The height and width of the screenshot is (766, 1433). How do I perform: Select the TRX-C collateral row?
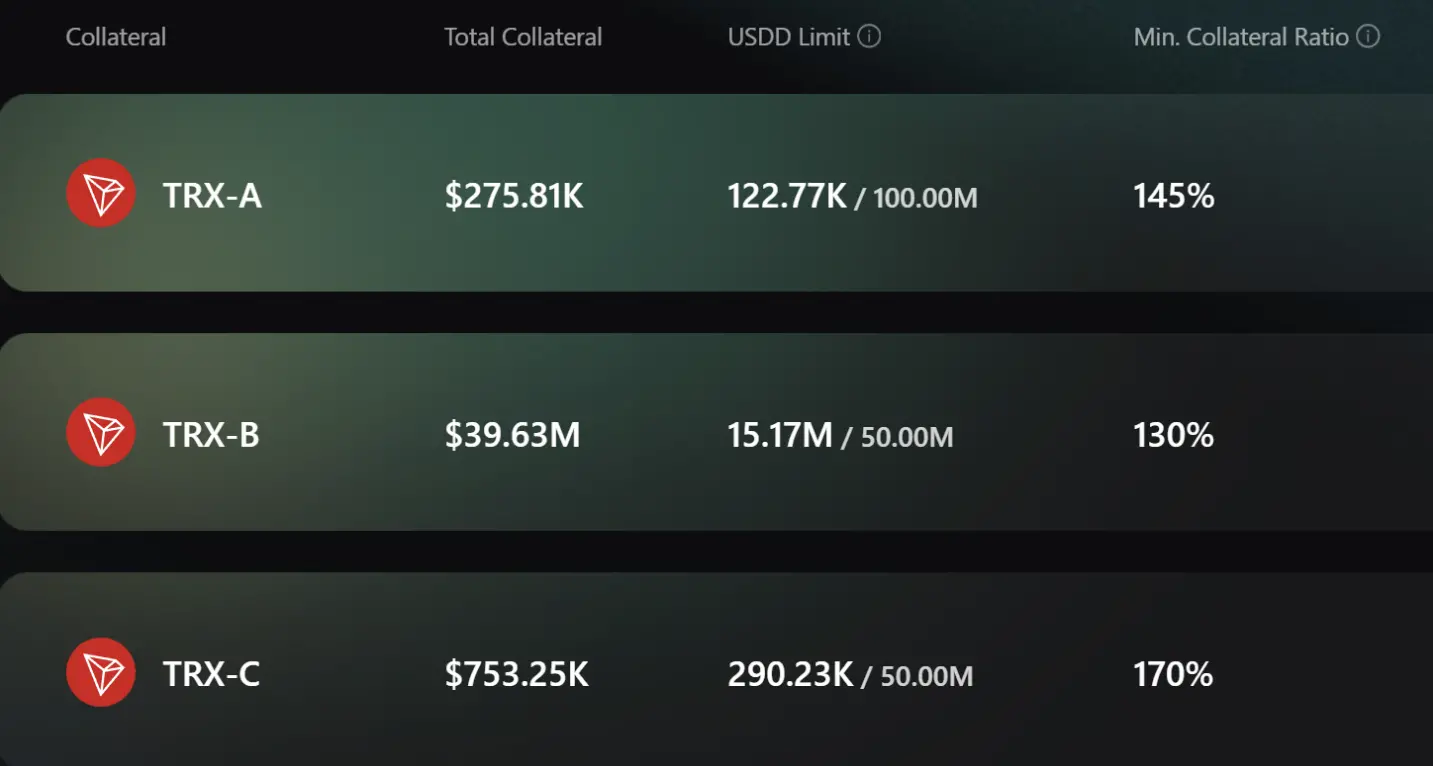[x=716, y=669]
